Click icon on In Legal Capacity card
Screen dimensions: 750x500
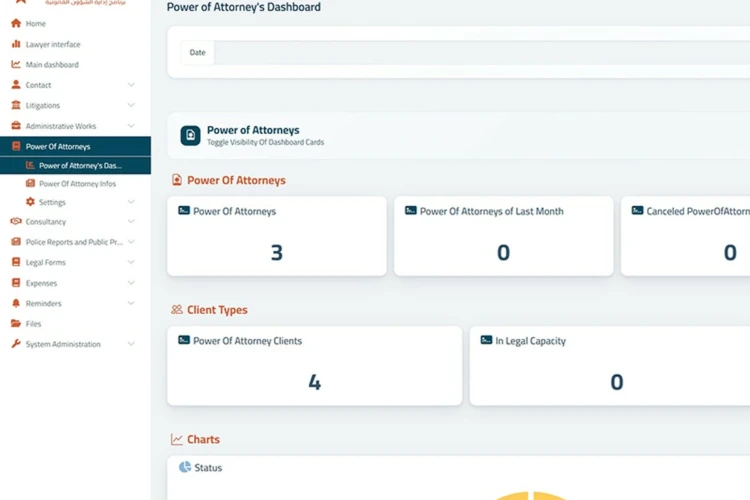click(x=486, y=340)
